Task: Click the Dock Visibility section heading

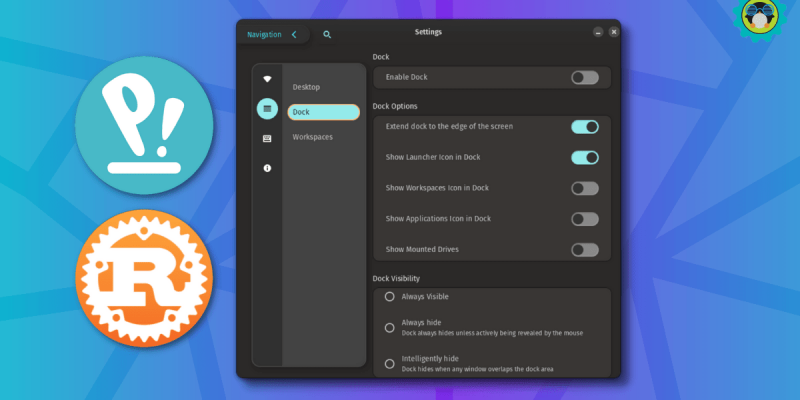Action: pos(396,279)
